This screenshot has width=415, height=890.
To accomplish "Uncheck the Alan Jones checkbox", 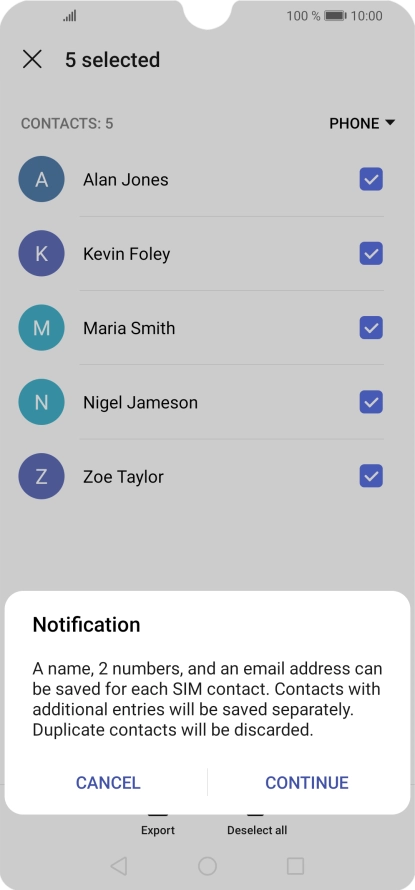I will 371,179.
